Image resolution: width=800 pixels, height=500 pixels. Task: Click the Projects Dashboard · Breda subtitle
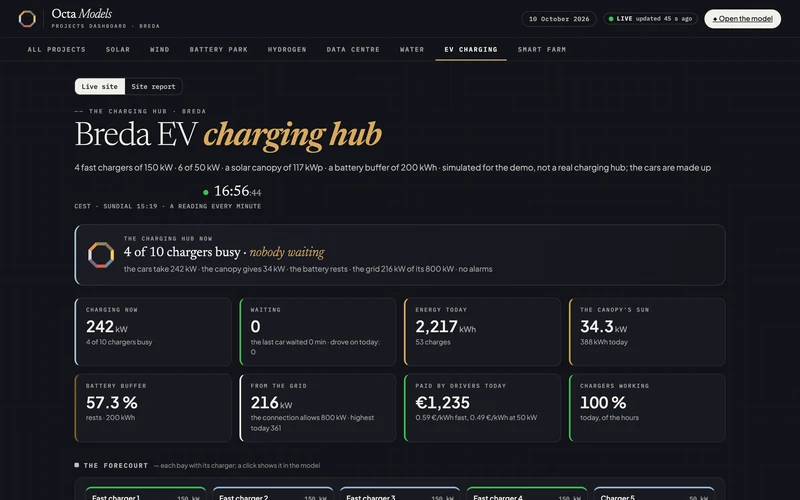point(106,26)
